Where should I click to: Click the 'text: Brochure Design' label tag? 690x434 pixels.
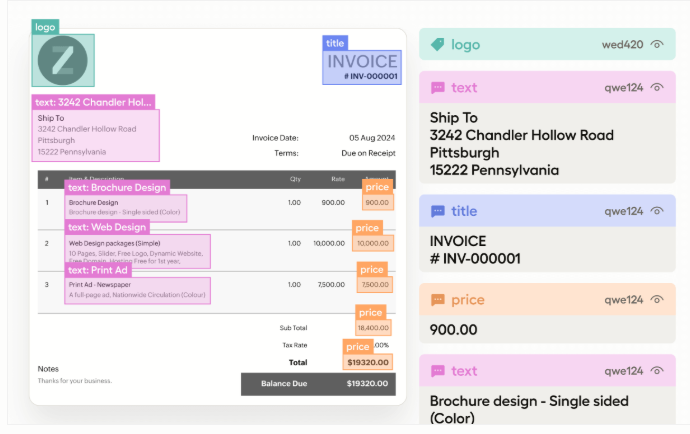pos(117,188)
